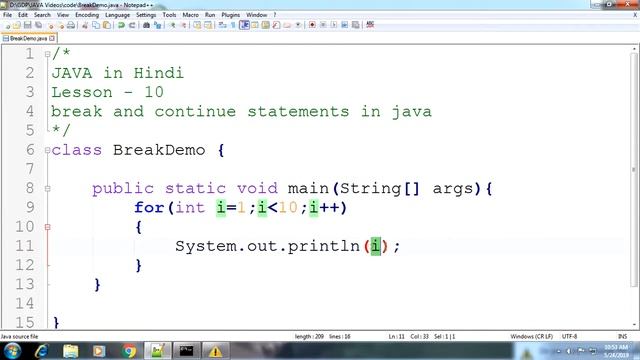Toggle the Document Map panel icon
This screenshot has width=640, height=360.
pyautogui.click(x=266, y=25)
